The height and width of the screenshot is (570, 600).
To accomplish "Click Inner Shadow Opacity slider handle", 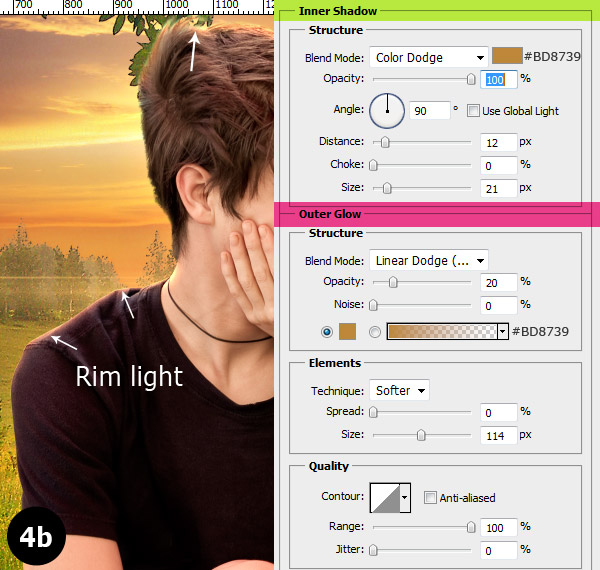I will click(471, 79).
